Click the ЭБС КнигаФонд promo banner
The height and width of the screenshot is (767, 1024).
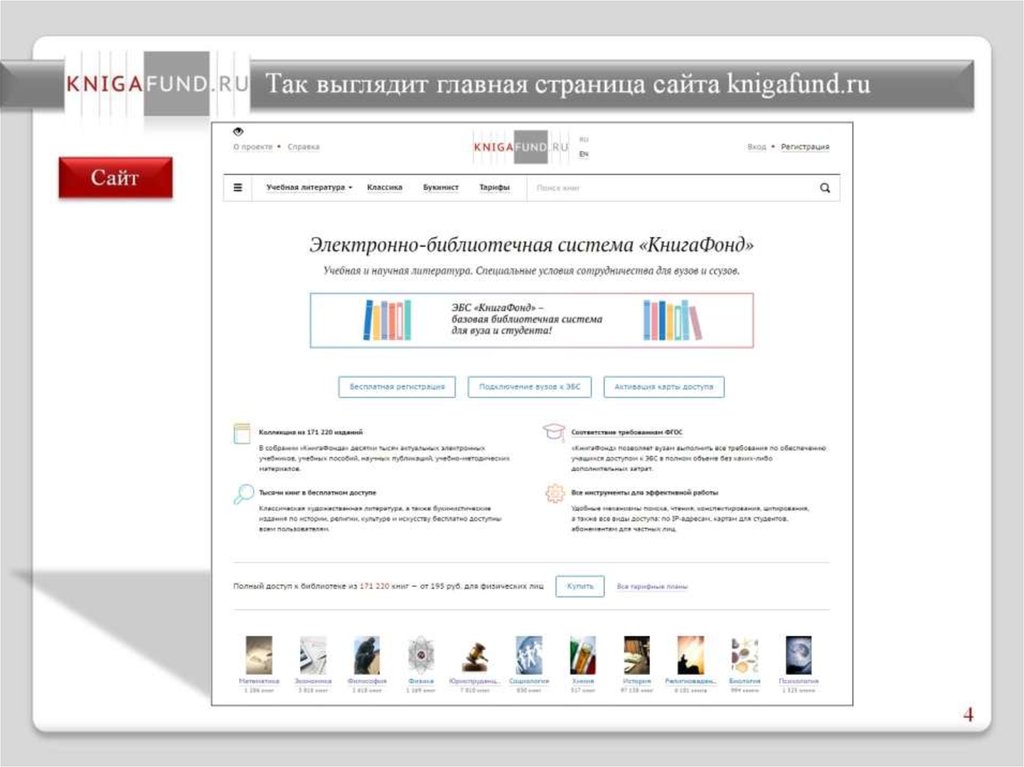(532, 320)
